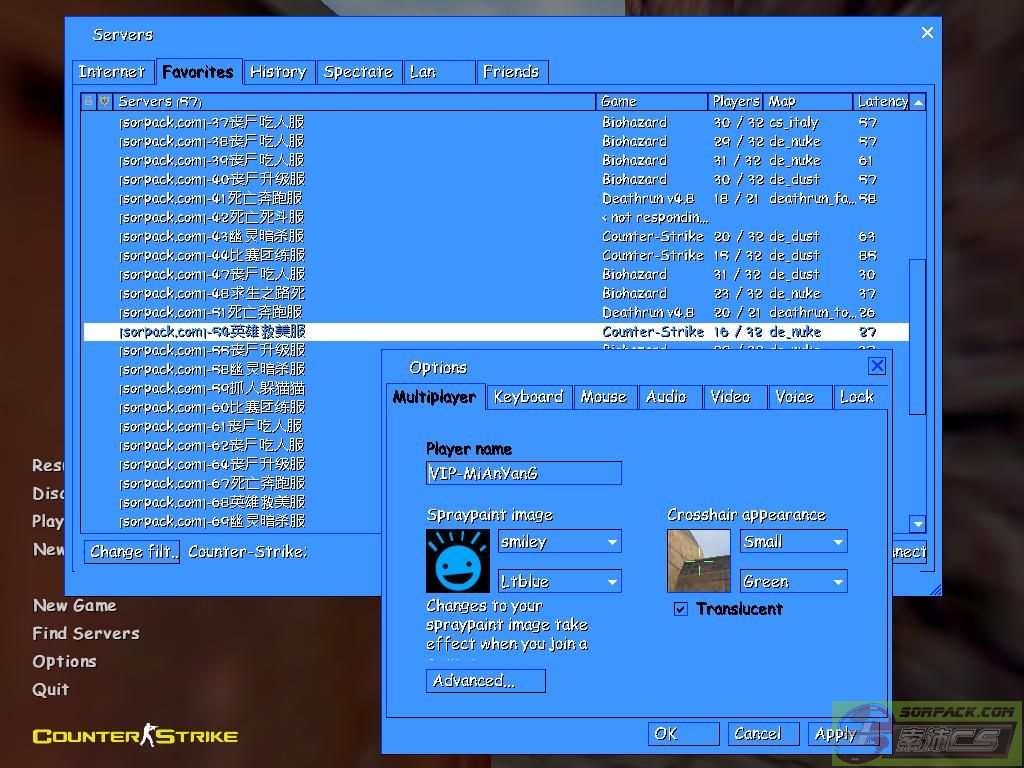Open the Ltblue spraypaint color dropdown
This screenshot has height=768, width=1024.
coord(559,581)
